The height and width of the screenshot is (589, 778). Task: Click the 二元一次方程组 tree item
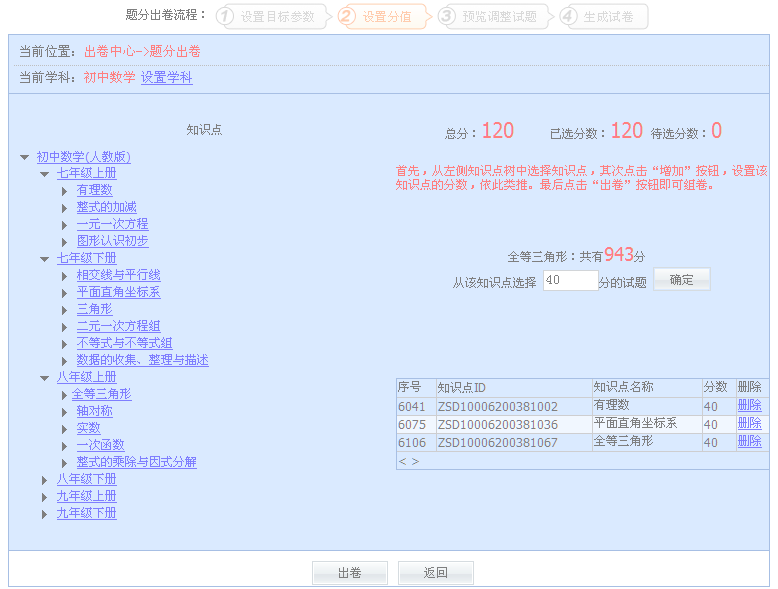coord(118,326)
